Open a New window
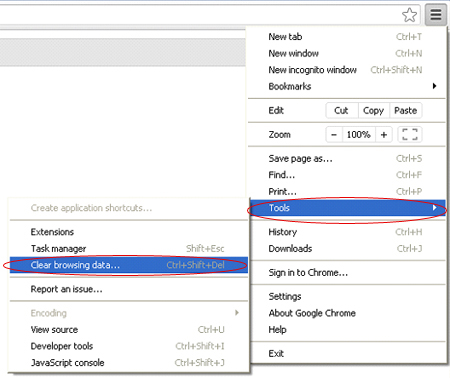This screenshot has height=378, width=450. tap(347, 53)
